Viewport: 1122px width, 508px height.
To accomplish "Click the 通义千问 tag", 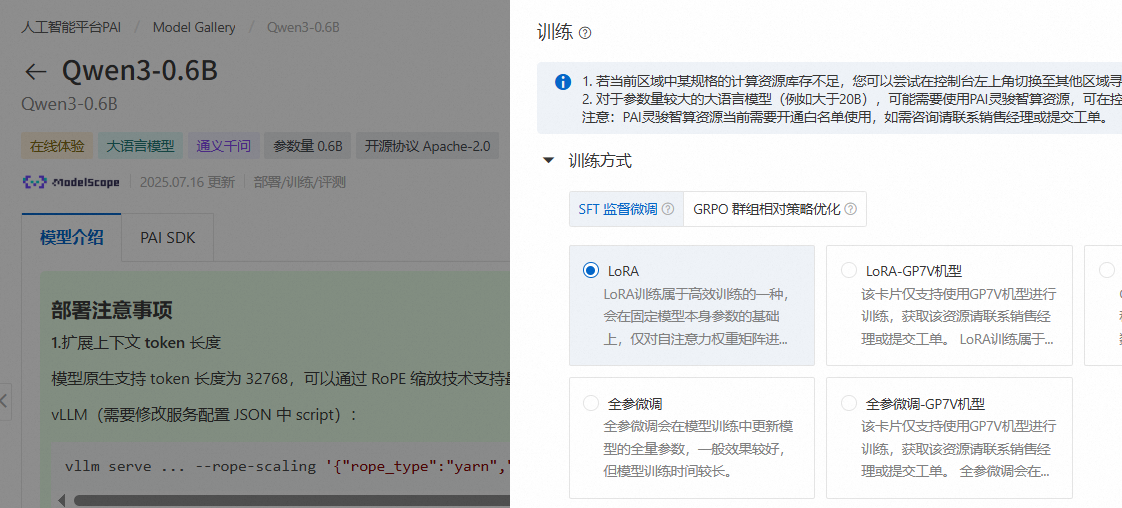I will click(224, 147).
